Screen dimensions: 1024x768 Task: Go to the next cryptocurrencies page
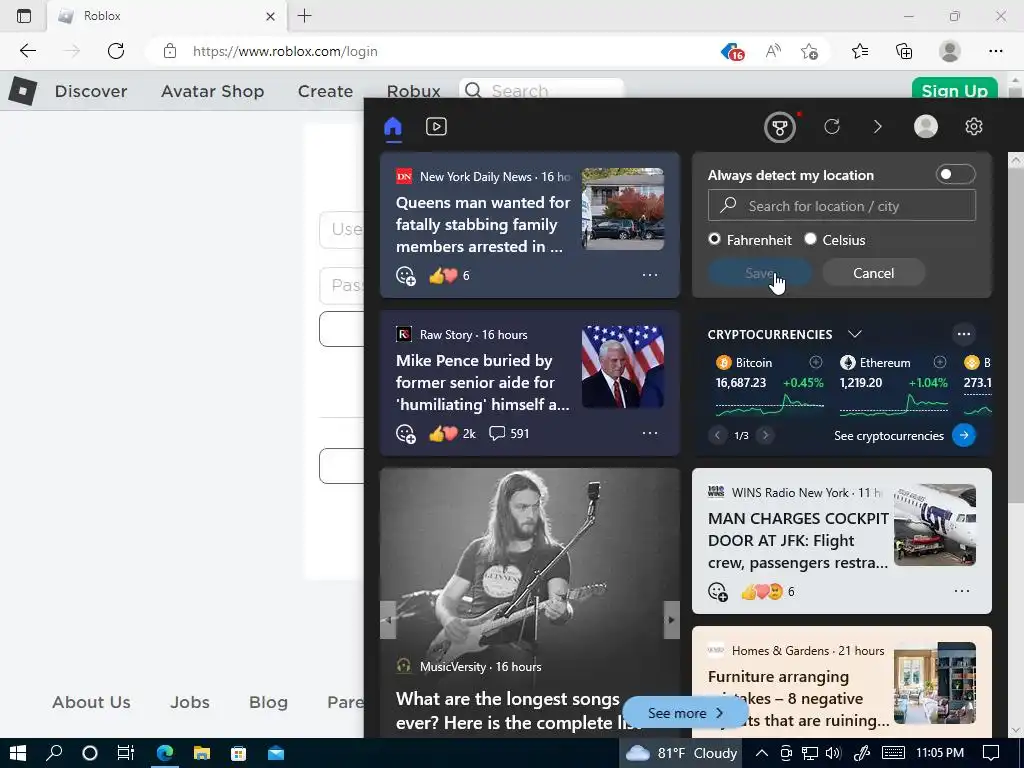(765, 435)
